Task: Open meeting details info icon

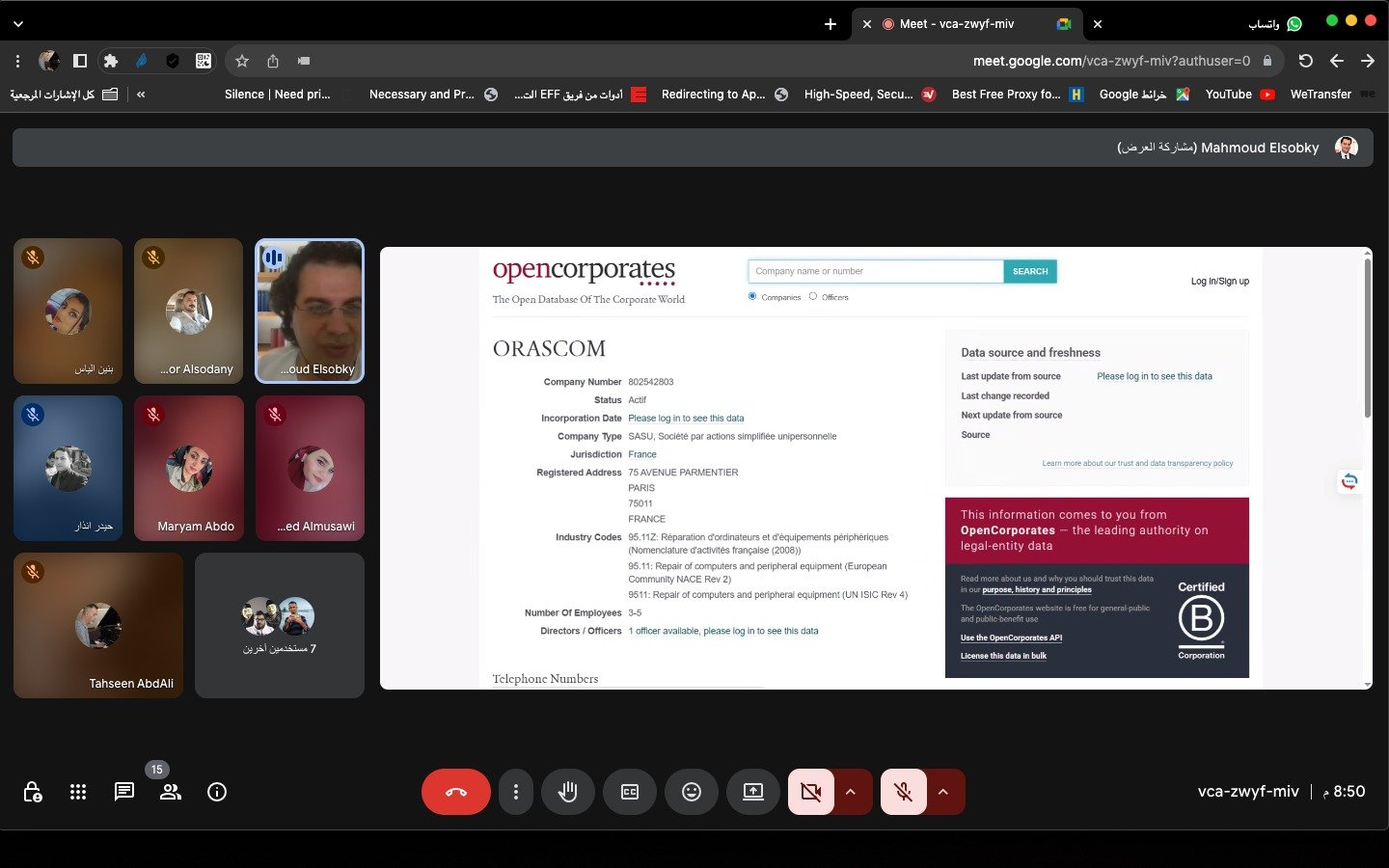Action: pos(217,792)
